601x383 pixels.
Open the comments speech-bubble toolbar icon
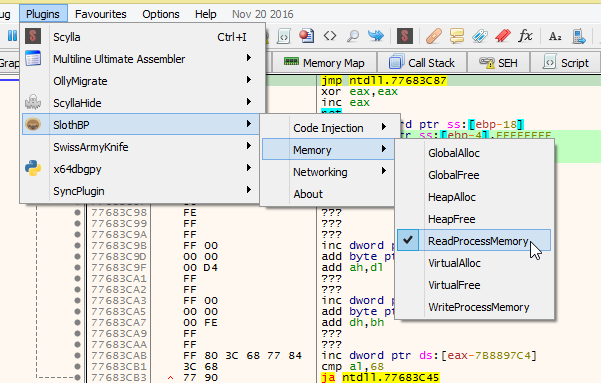tap(457, 36)
